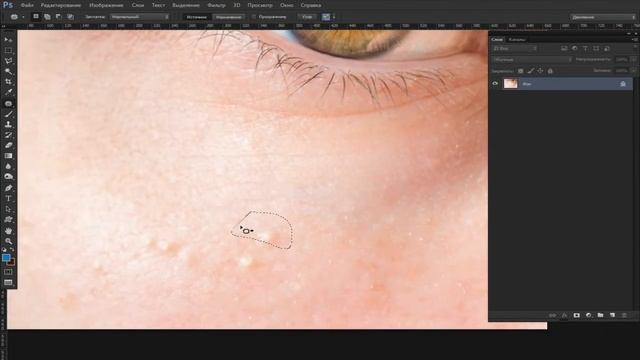Screen dimensions: 640x360
Task: Open the layer Opacity value dropdown
Action: [x=633, y=60]
